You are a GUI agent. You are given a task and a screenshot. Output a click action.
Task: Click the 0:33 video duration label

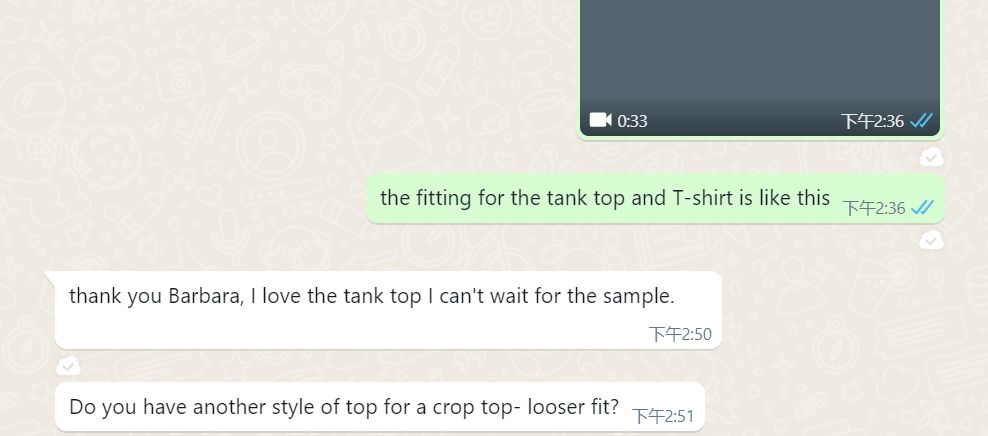(632, 121)
